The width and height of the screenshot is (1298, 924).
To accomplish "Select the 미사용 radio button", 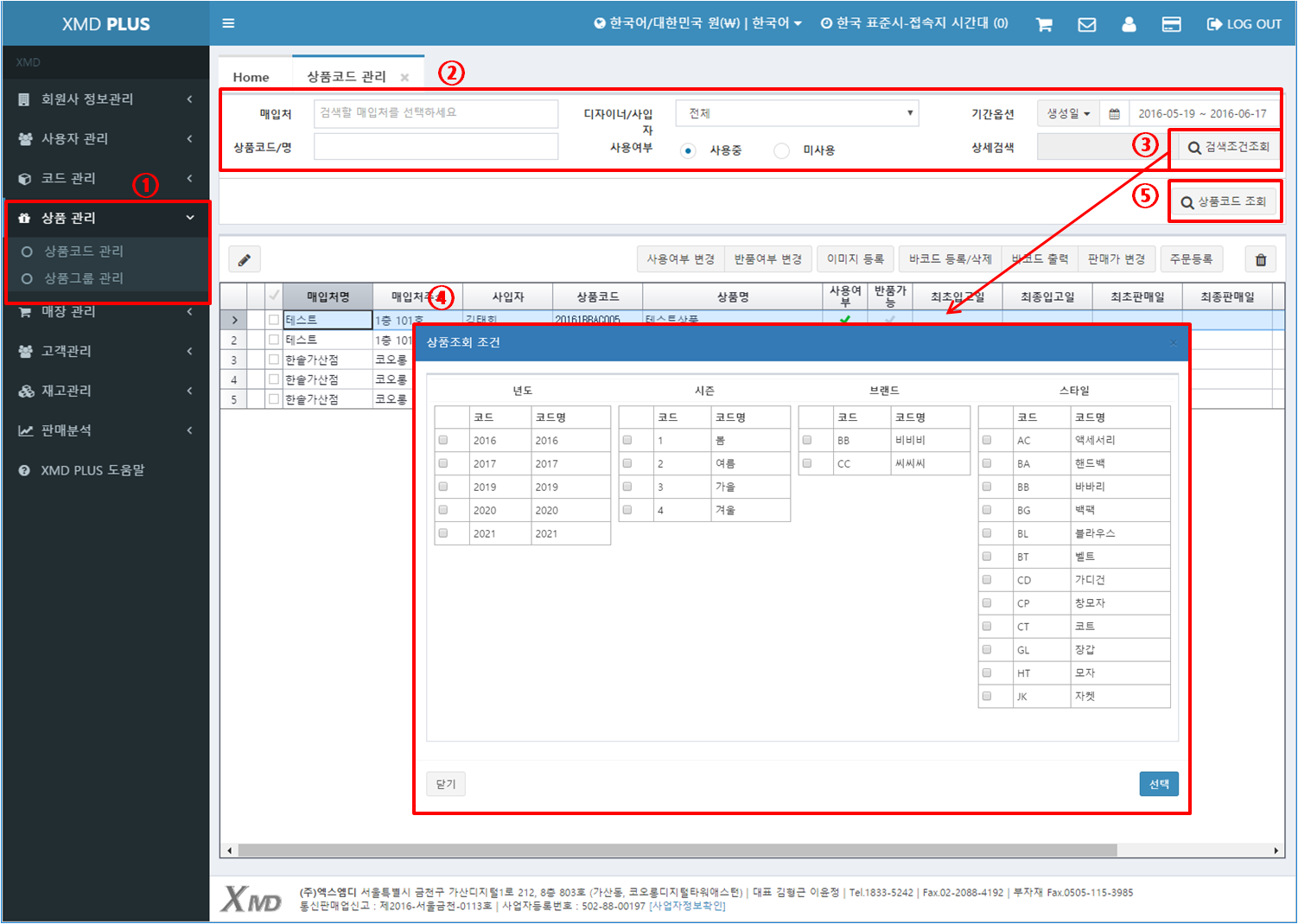I will point(781,150).
